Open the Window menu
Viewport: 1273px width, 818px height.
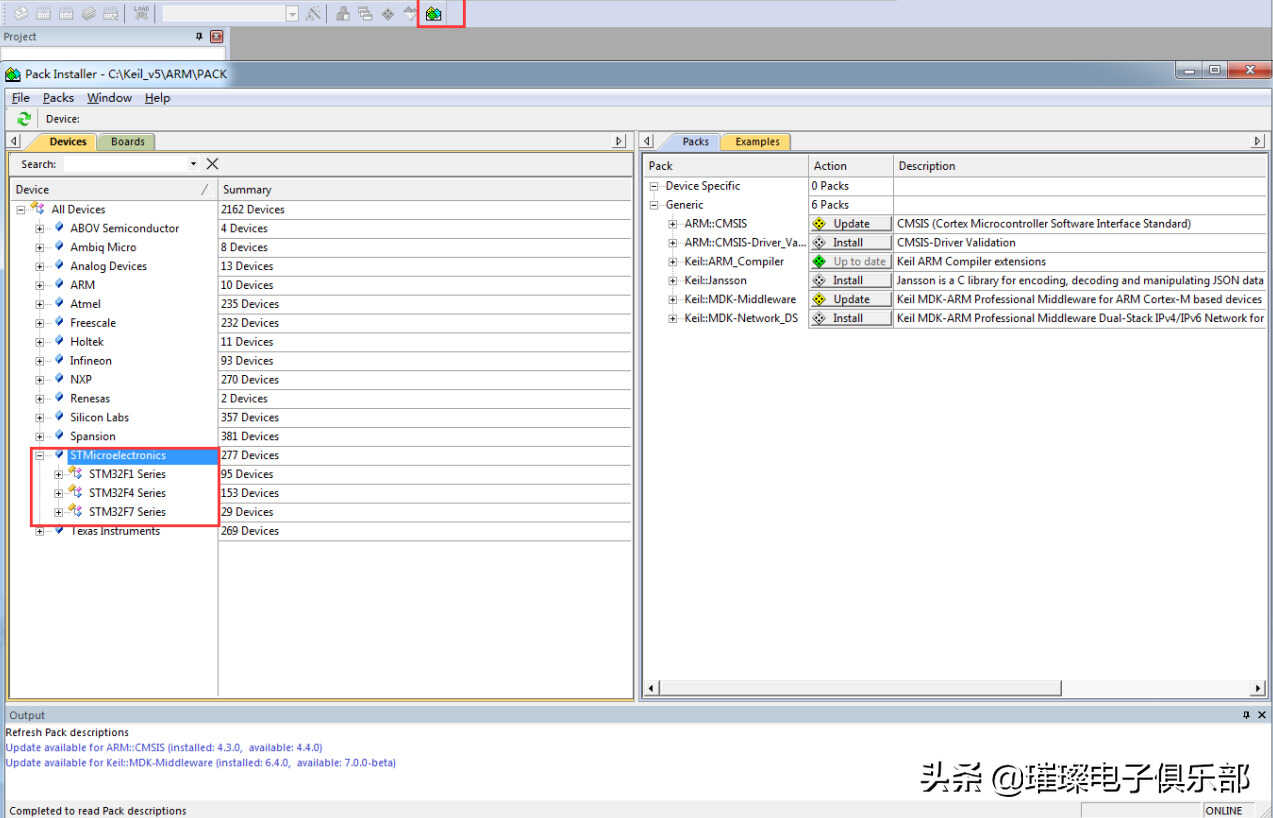(x=109, y=98)
